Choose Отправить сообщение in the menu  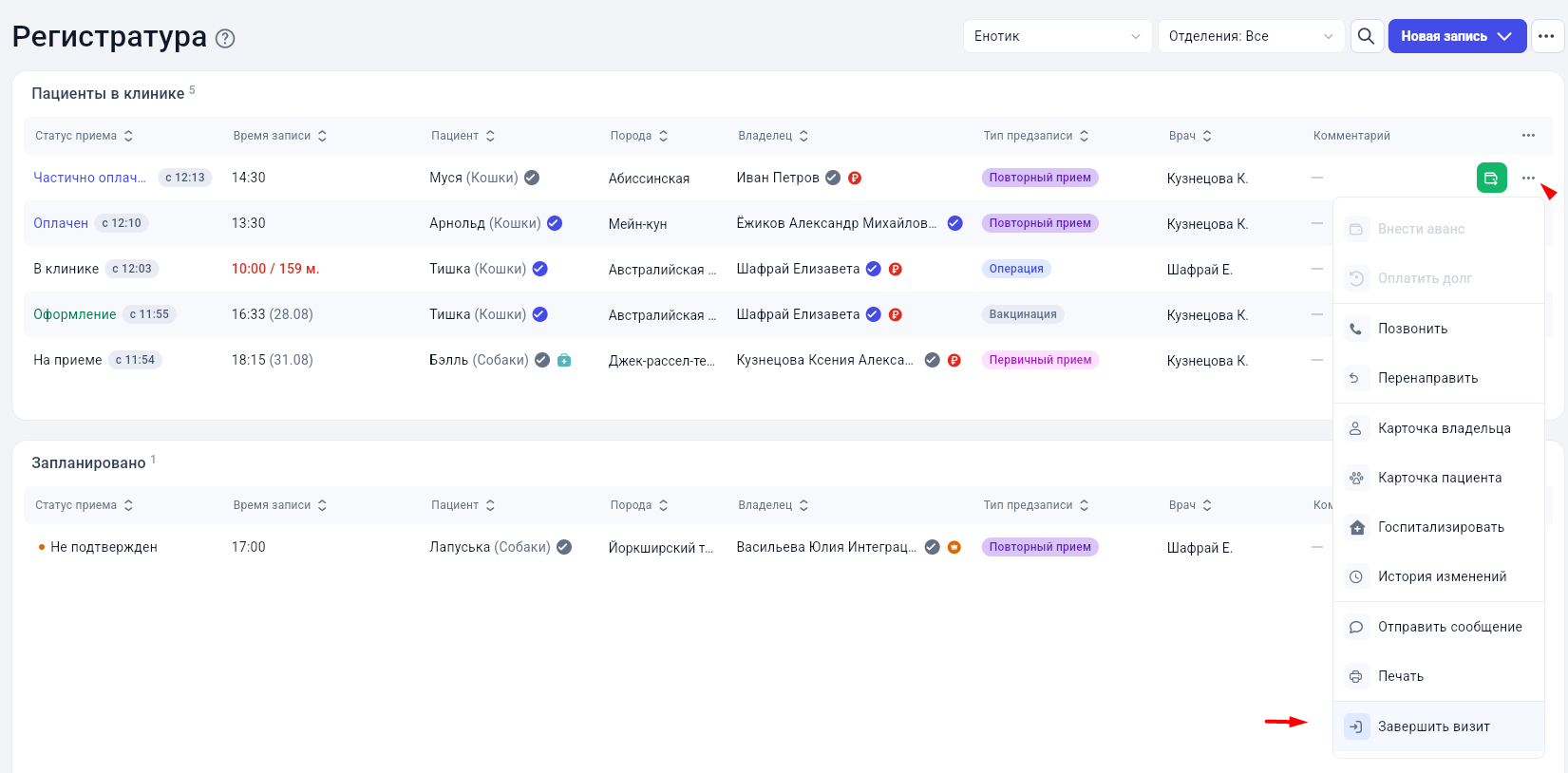pyautogui.click(x=1438, y=627)
